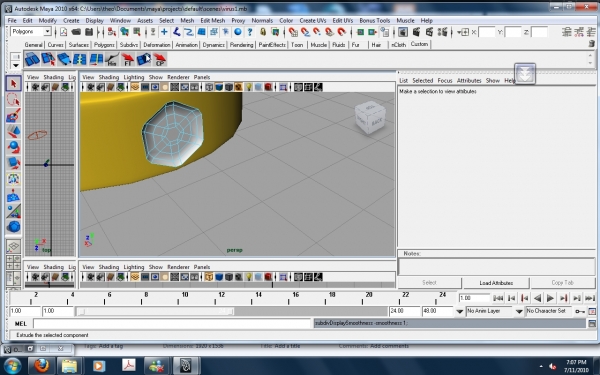
Task: Switch to the Polygons shelf tab
Action: coord(104,45)
